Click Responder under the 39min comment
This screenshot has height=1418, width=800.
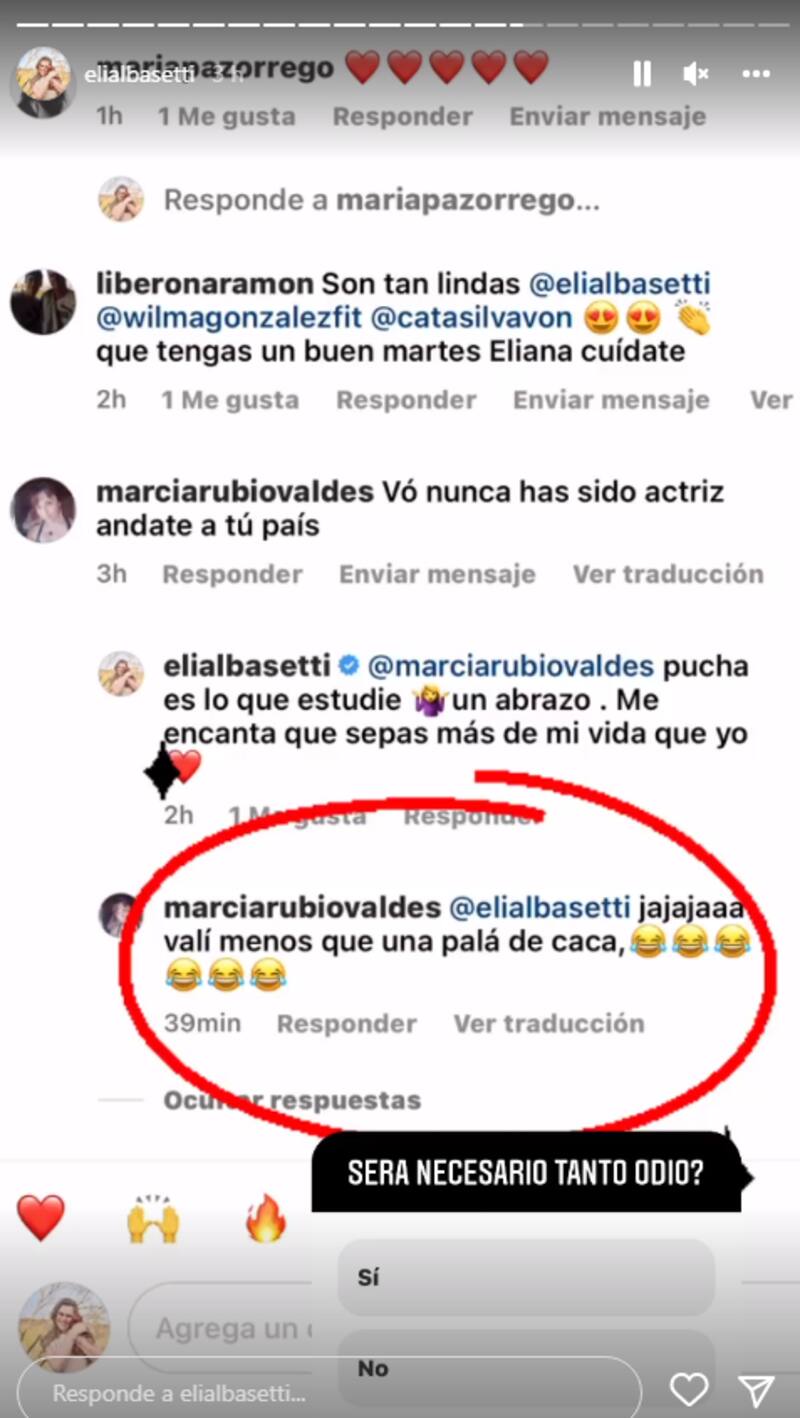point(347,1023)
